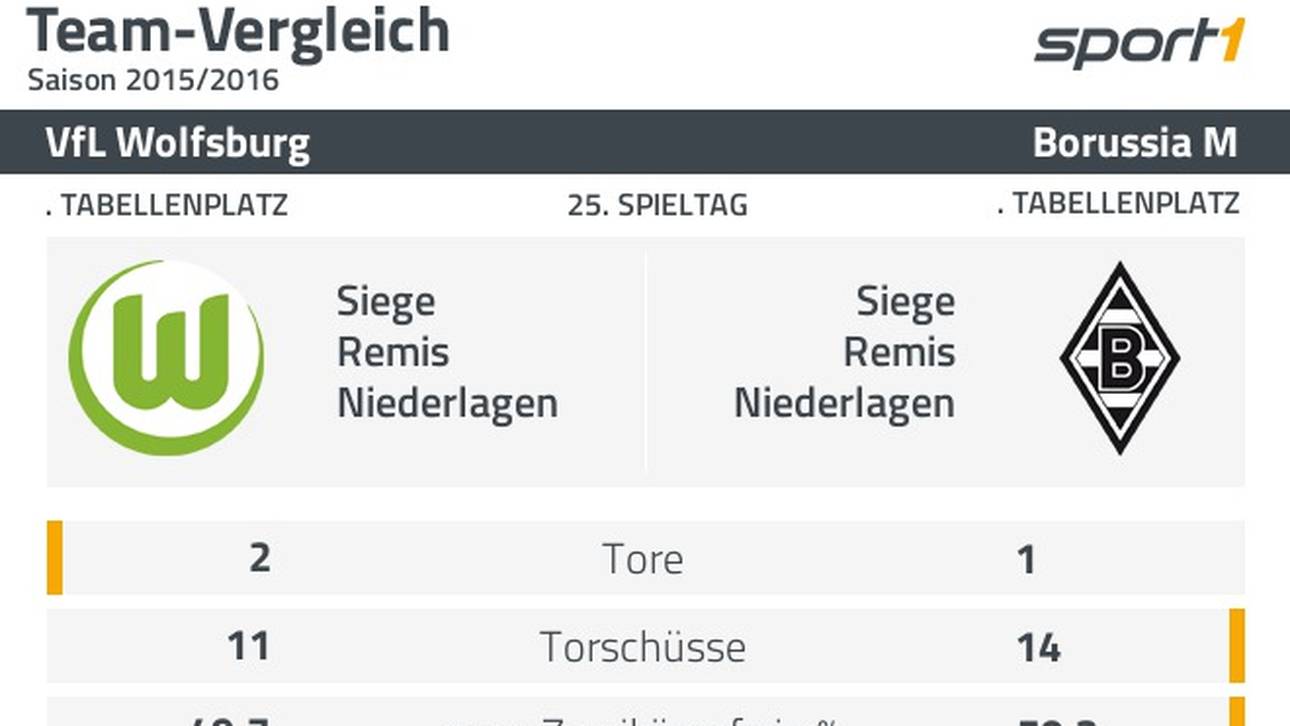1290x726 pixels.
Task: Open the Borussia M team header
Action: (x=1134, y=143)
